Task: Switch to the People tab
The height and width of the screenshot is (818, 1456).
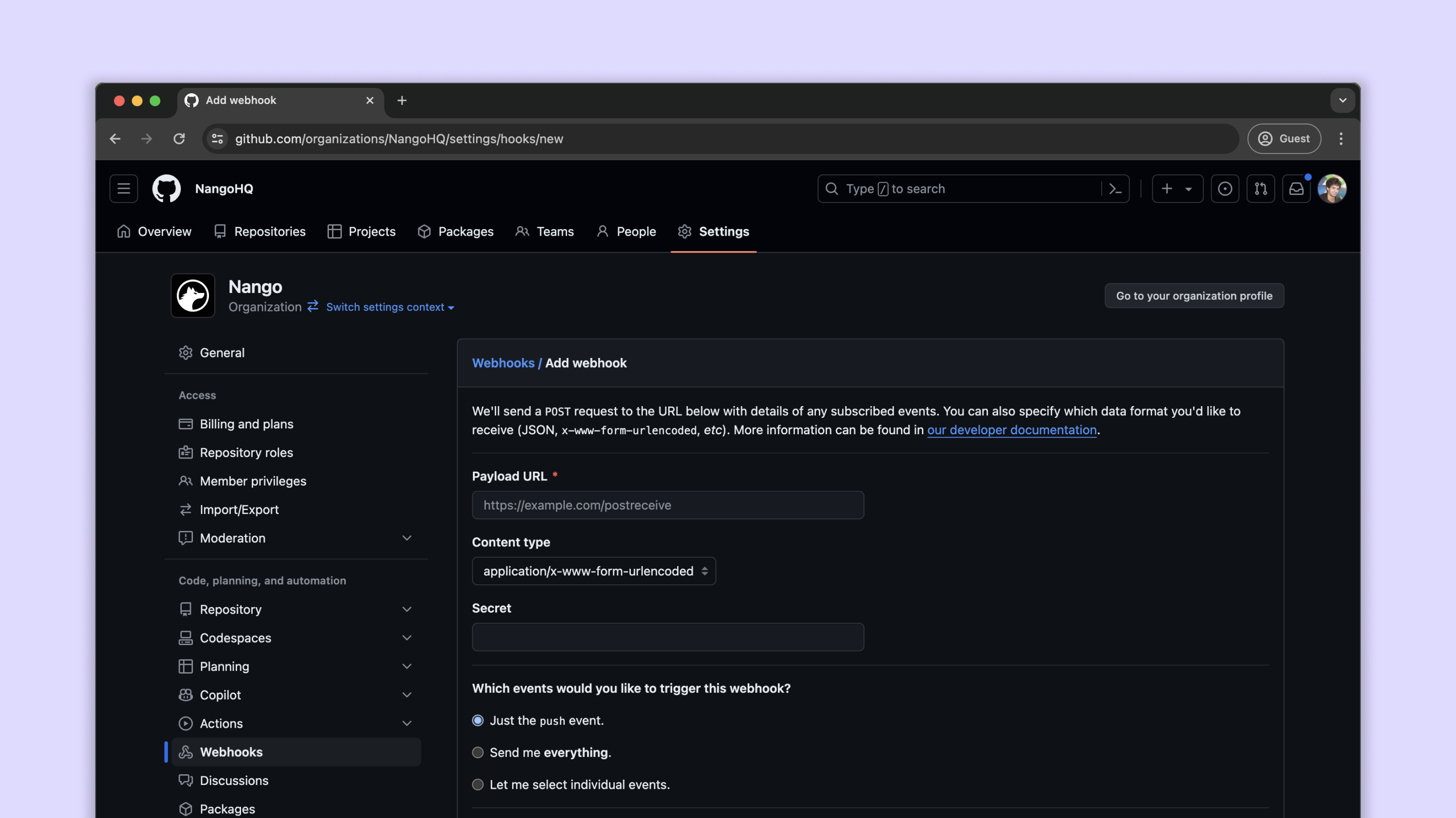Action: 626,232
